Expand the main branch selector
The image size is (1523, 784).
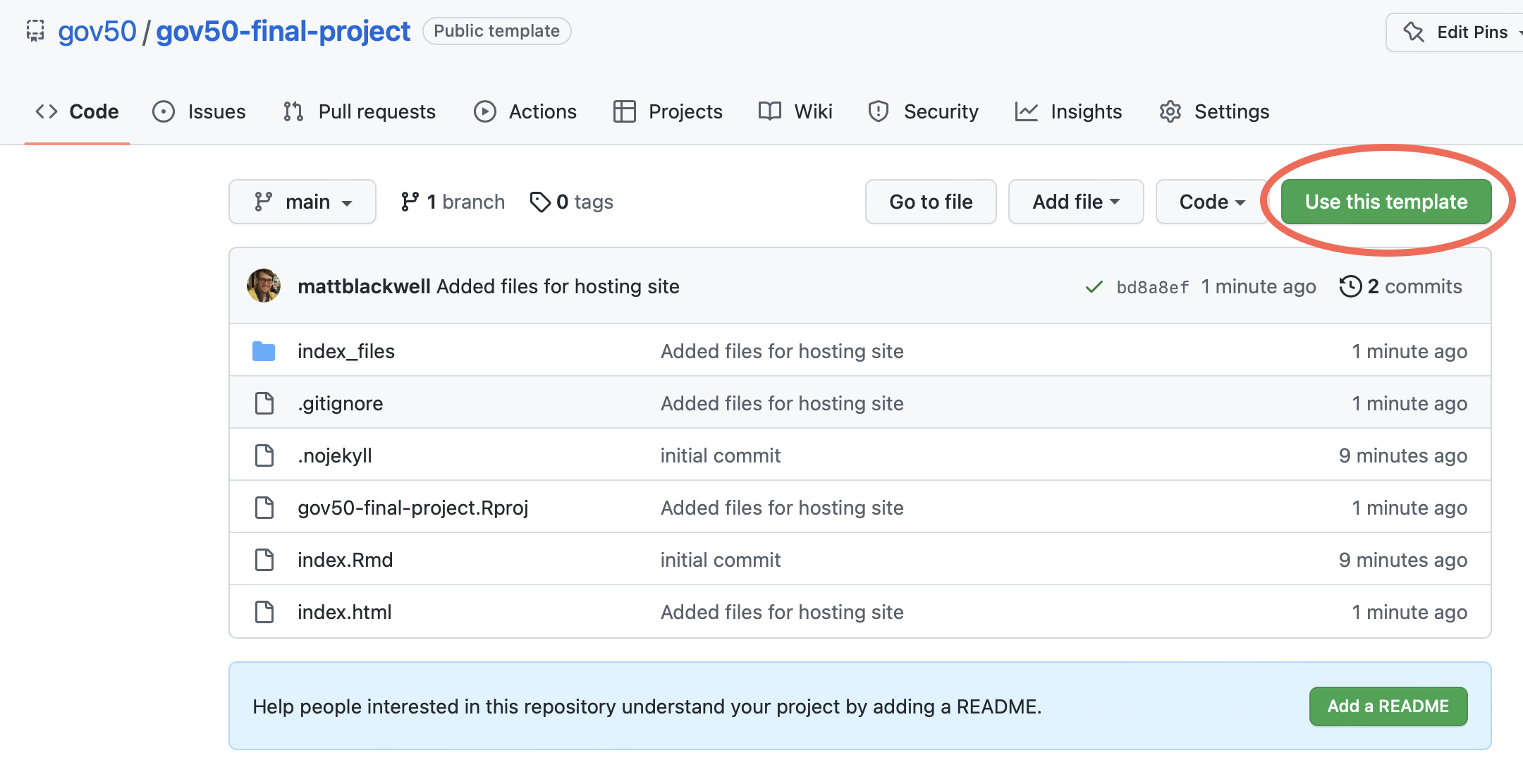click(302, 202)
